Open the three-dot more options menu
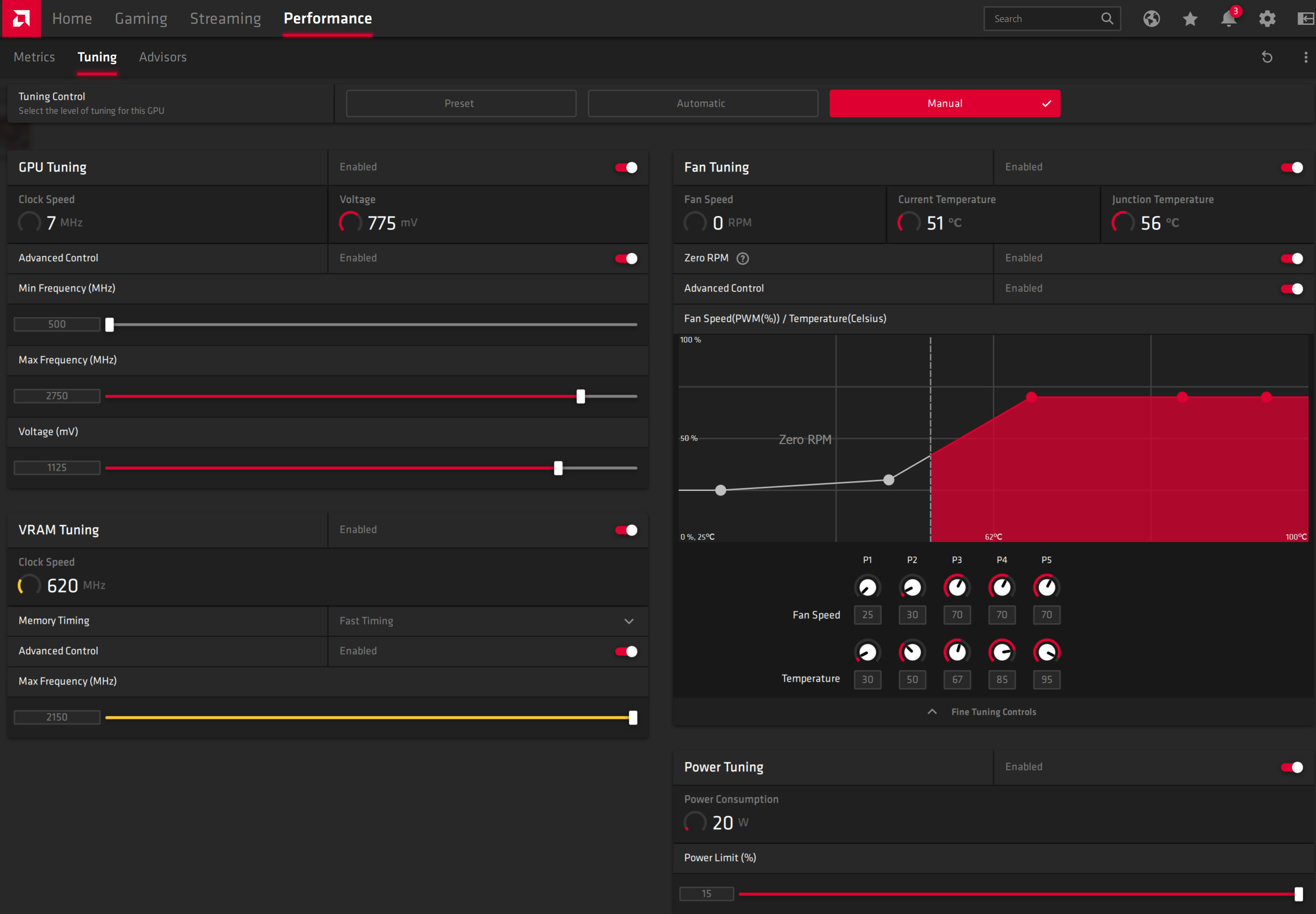 point(1305,57)
